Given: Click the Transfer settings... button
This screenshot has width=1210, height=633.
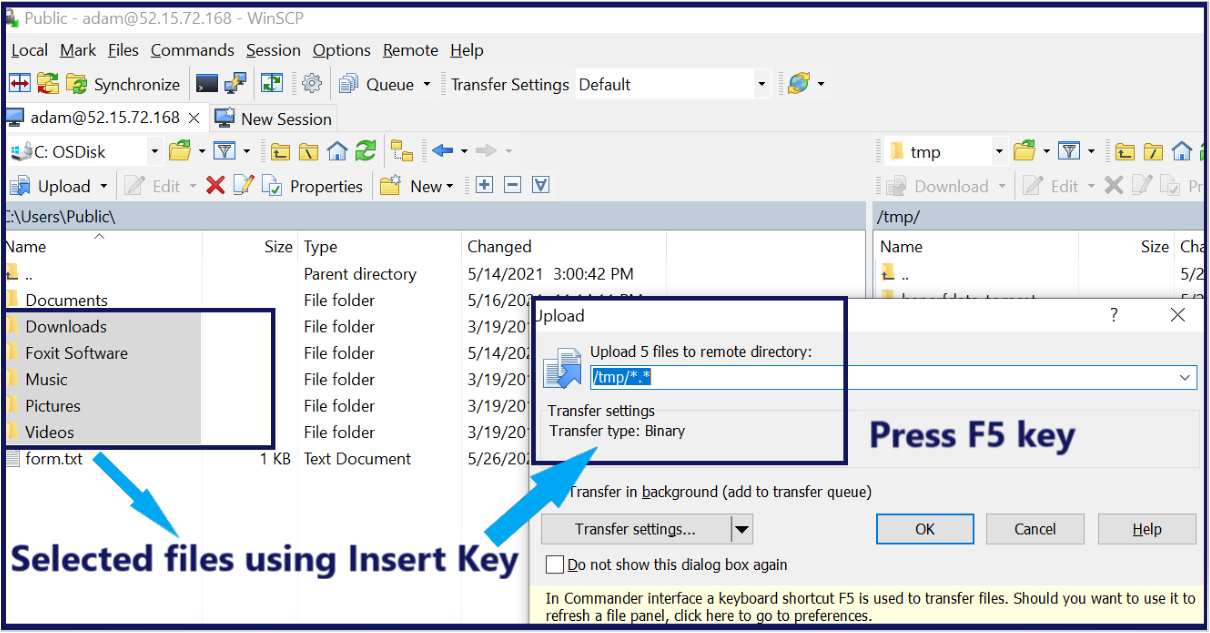Looking at the screenshot, I should click(635, 529).
